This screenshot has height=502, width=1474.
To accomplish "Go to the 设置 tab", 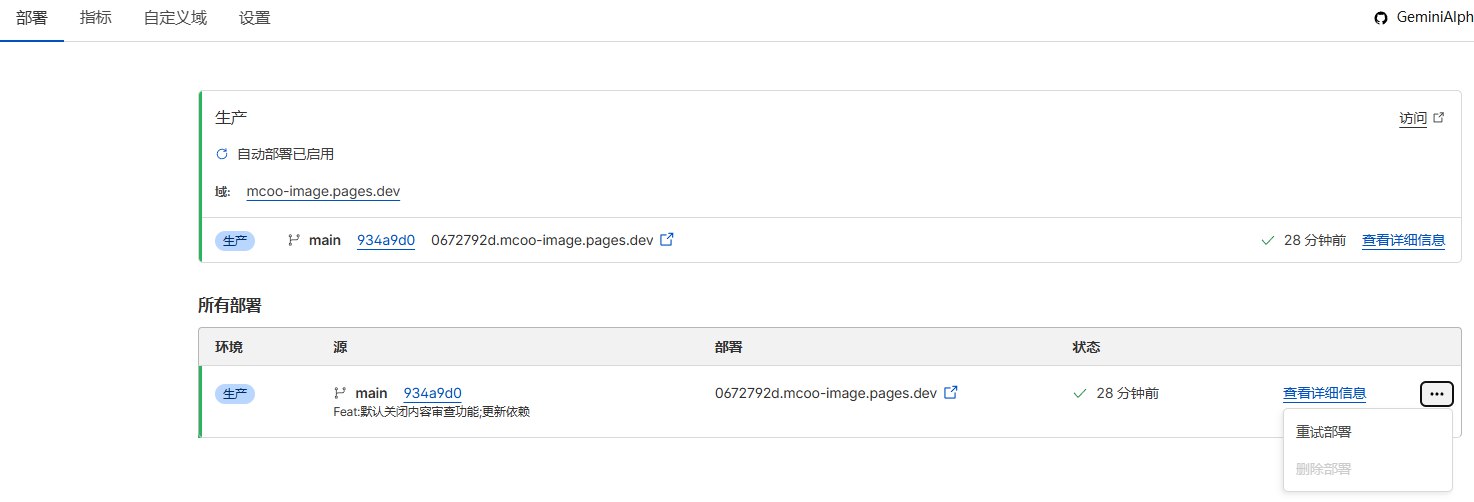I will [x=255, y=18].
